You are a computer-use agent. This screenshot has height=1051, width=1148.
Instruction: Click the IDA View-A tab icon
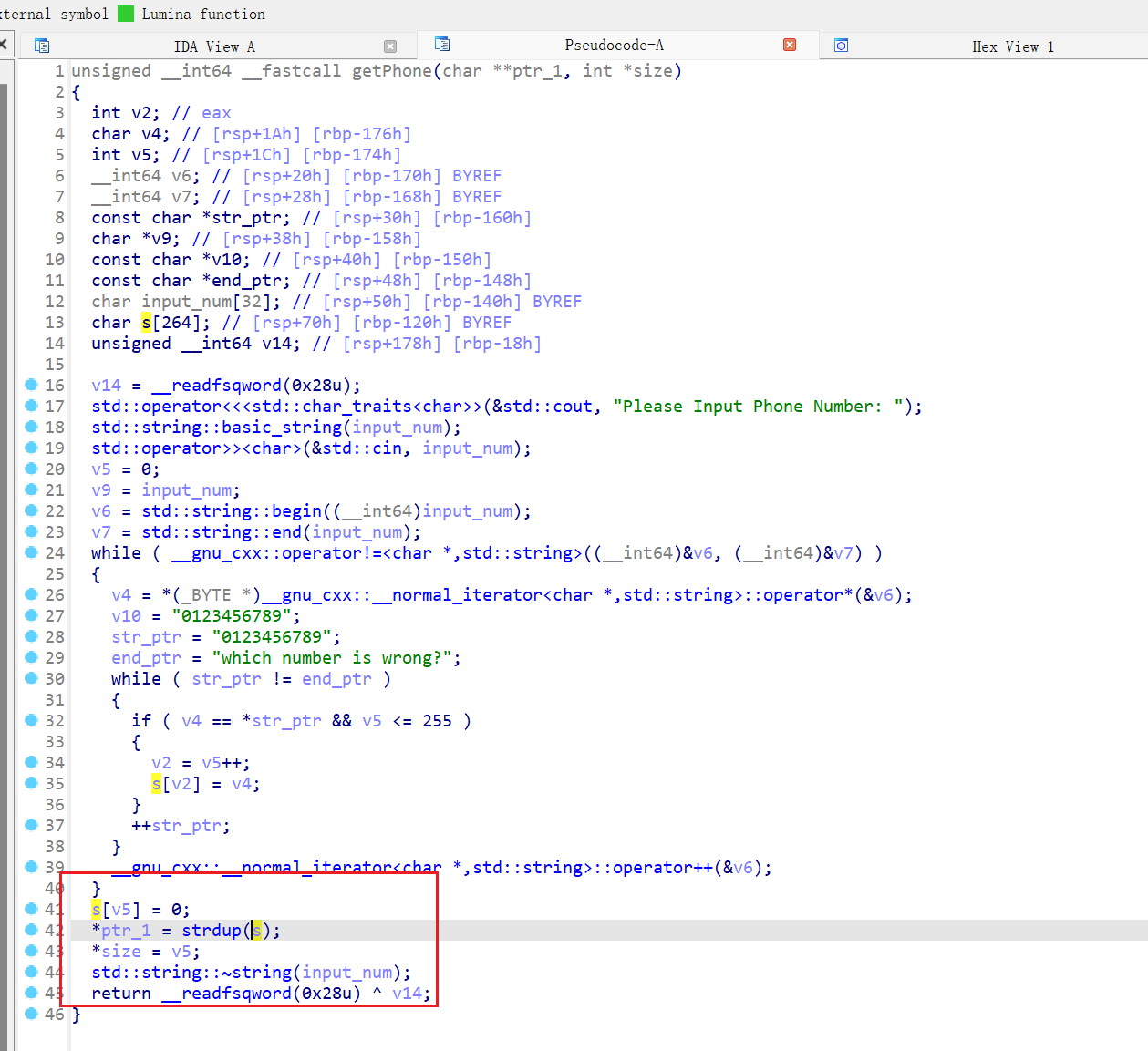(41, 46)
